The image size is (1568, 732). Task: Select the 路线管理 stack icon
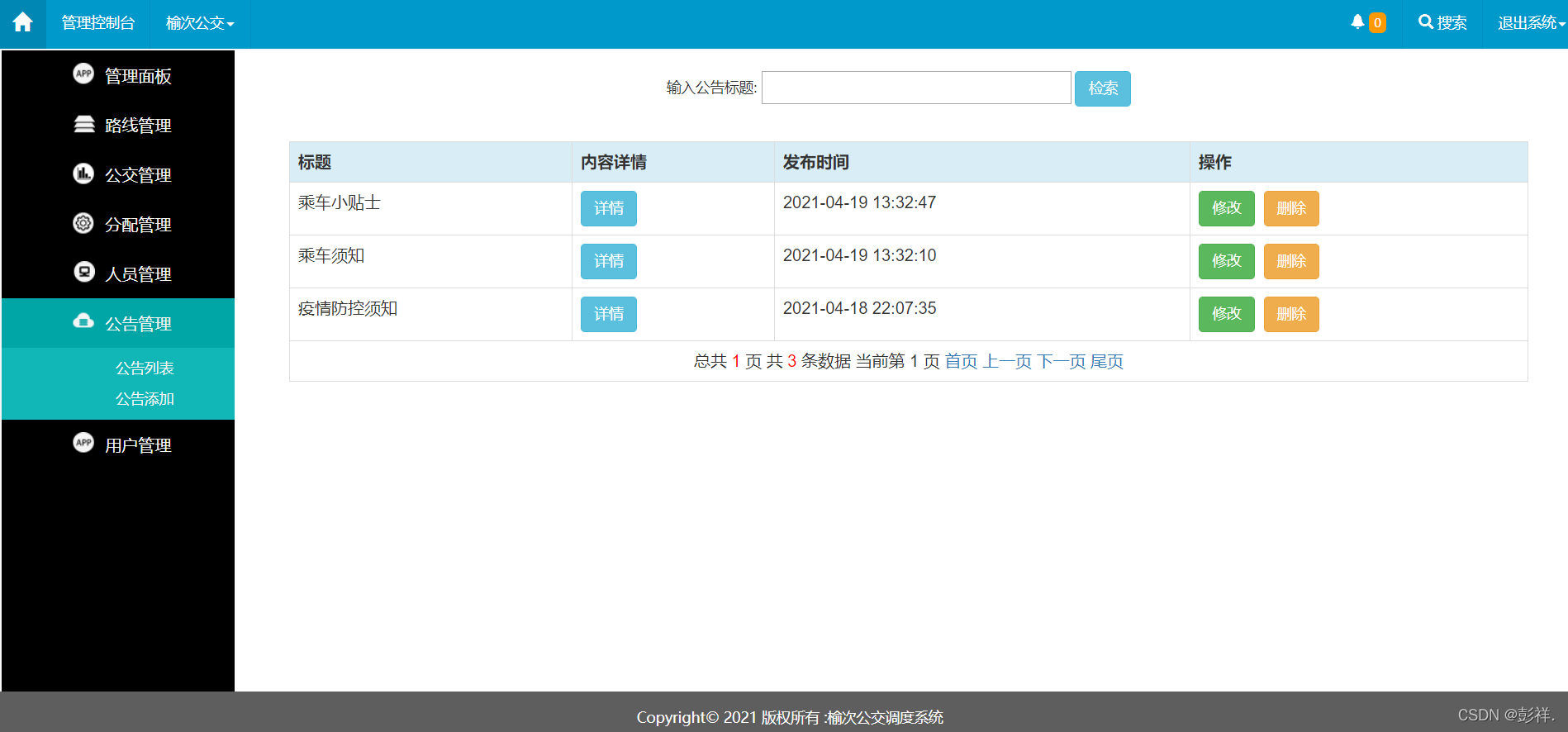click(x=84, y=124)
